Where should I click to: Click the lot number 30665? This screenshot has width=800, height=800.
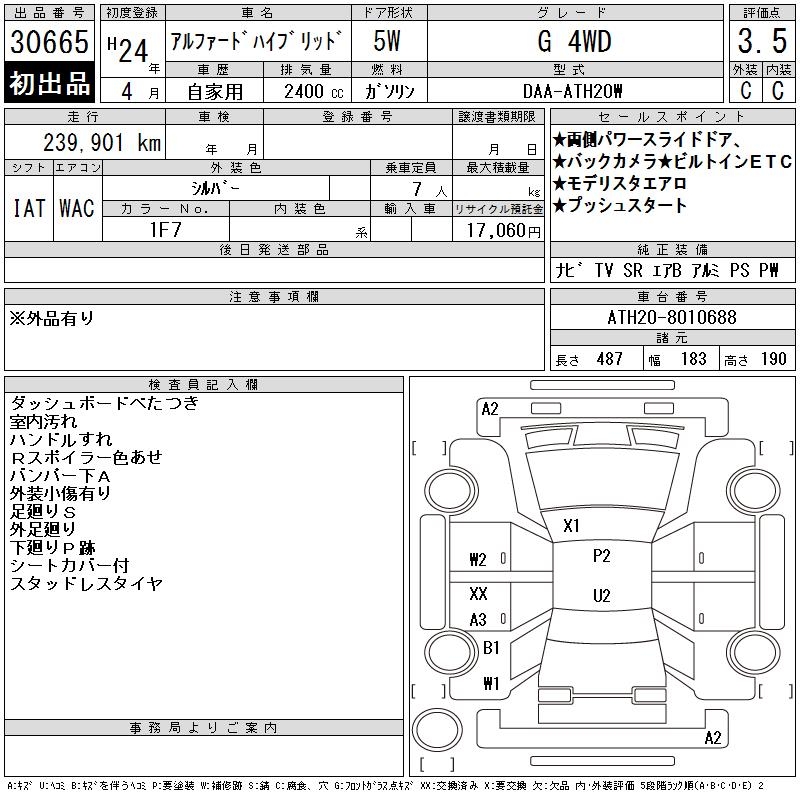pos(50,44)
